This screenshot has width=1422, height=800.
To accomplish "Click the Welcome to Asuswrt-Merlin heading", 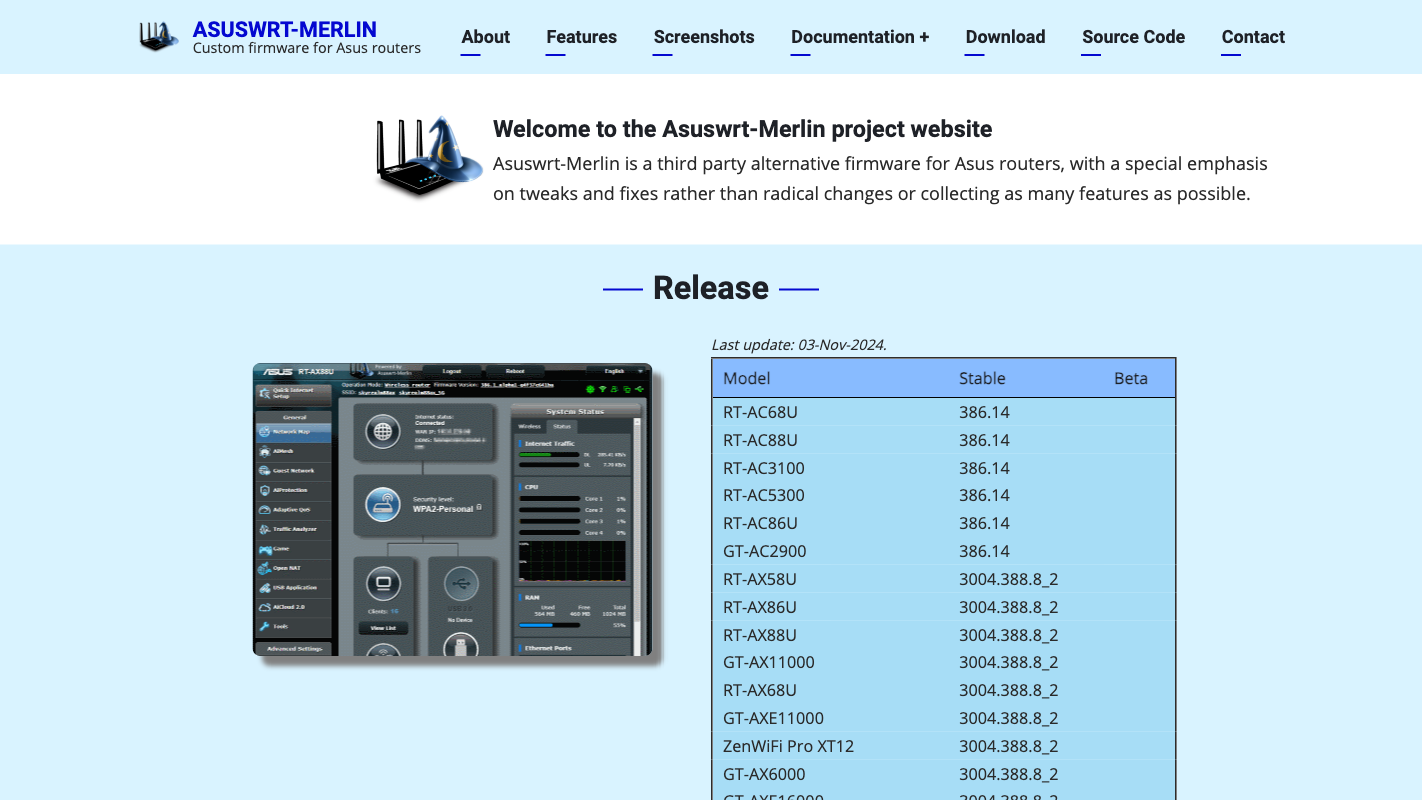I will tap(742, 129).
